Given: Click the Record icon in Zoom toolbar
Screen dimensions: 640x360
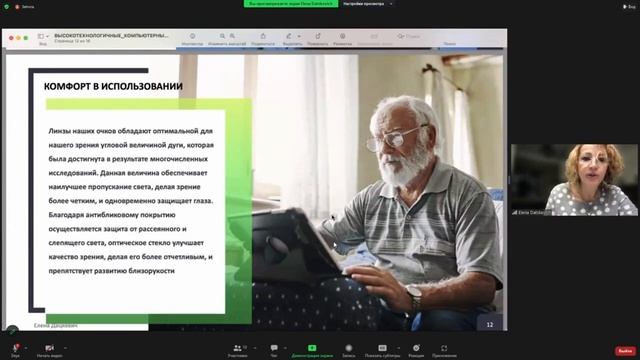Looking at the screenshot, I should tap(349, 348).
